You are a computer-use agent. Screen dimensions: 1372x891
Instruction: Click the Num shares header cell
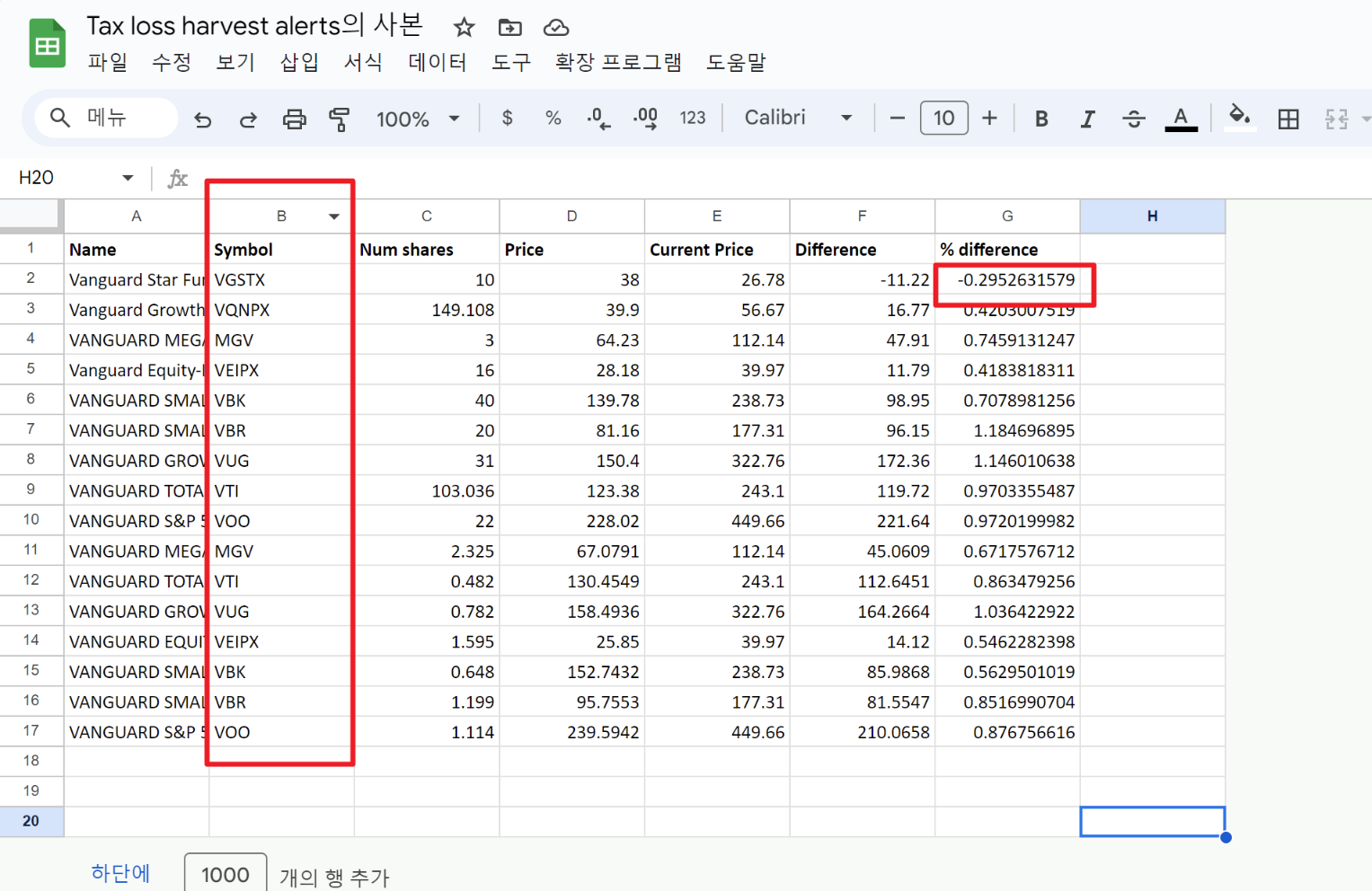(x=427, y=250)
